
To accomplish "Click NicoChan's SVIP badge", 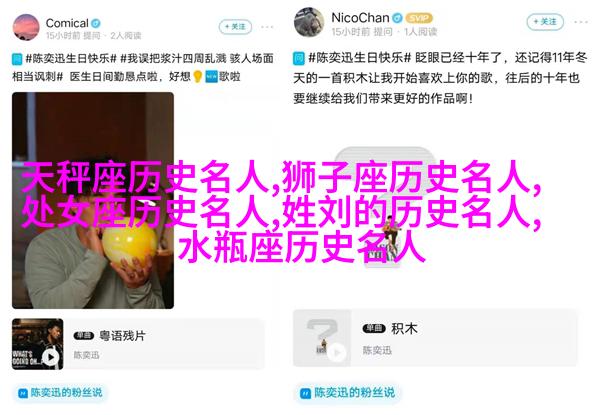I will coord(419,18).
